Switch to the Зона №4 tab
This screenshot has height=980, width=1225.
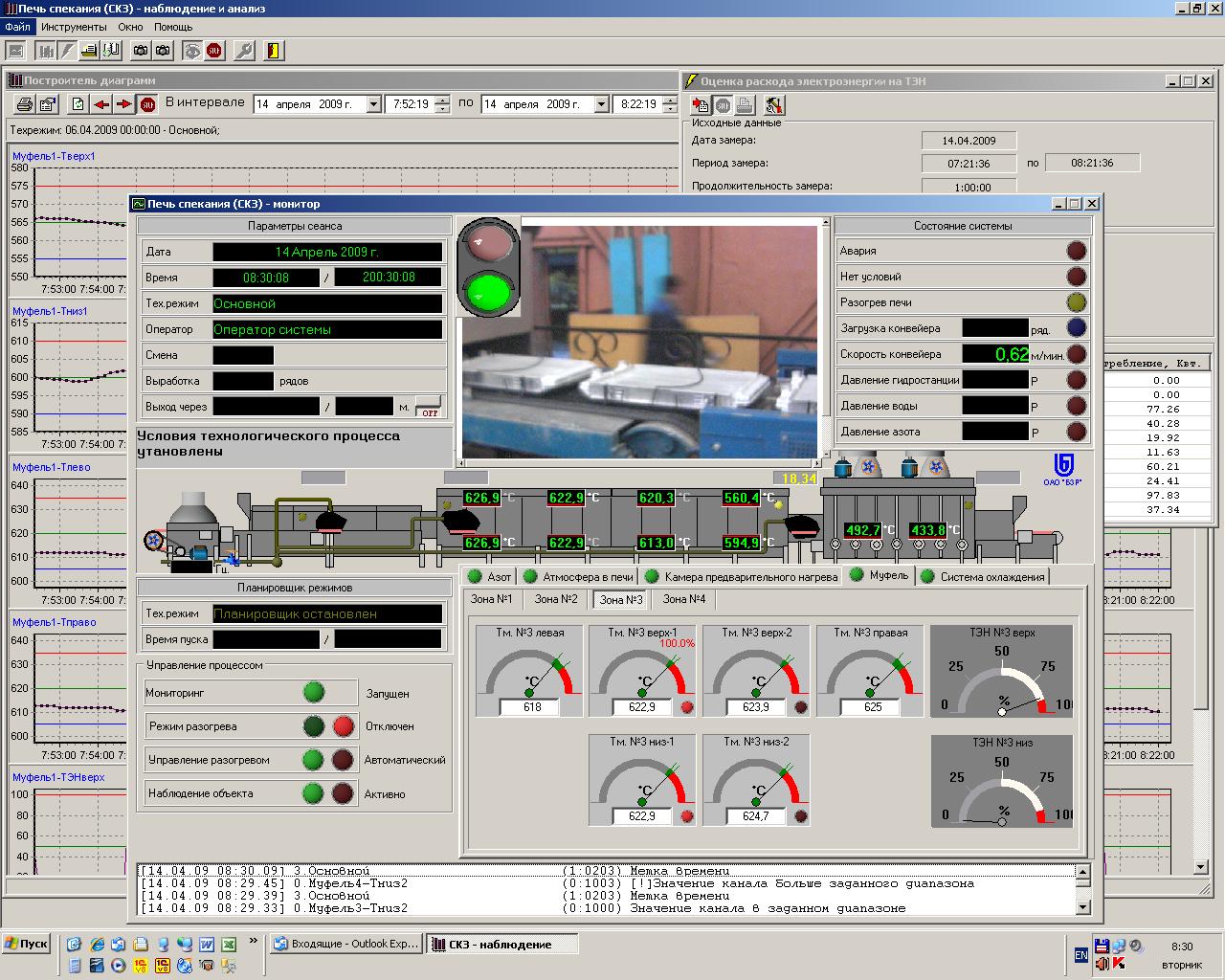tap(684, 599)
